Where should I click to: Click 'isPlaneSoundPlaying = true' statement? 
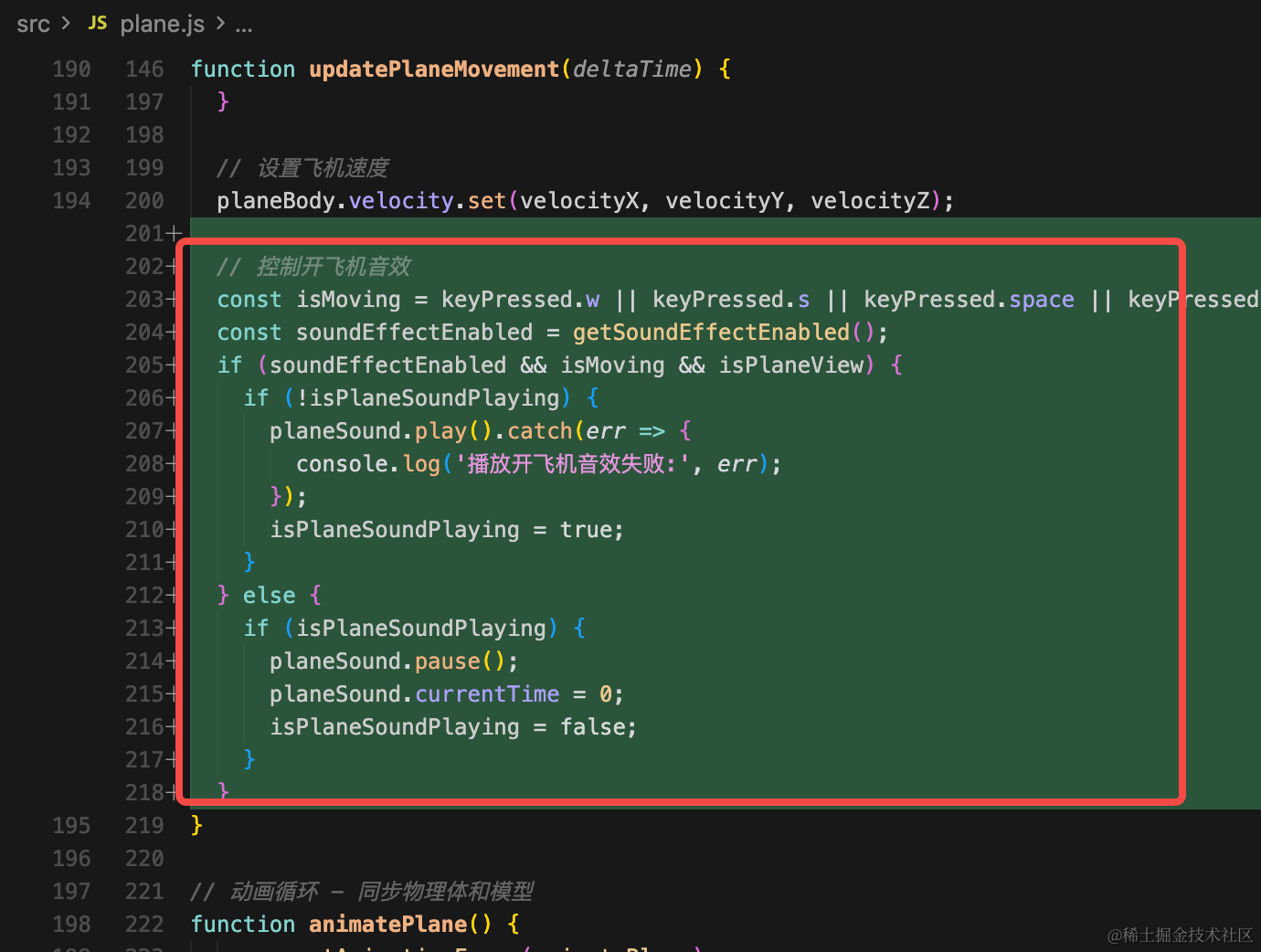(447, 530)
